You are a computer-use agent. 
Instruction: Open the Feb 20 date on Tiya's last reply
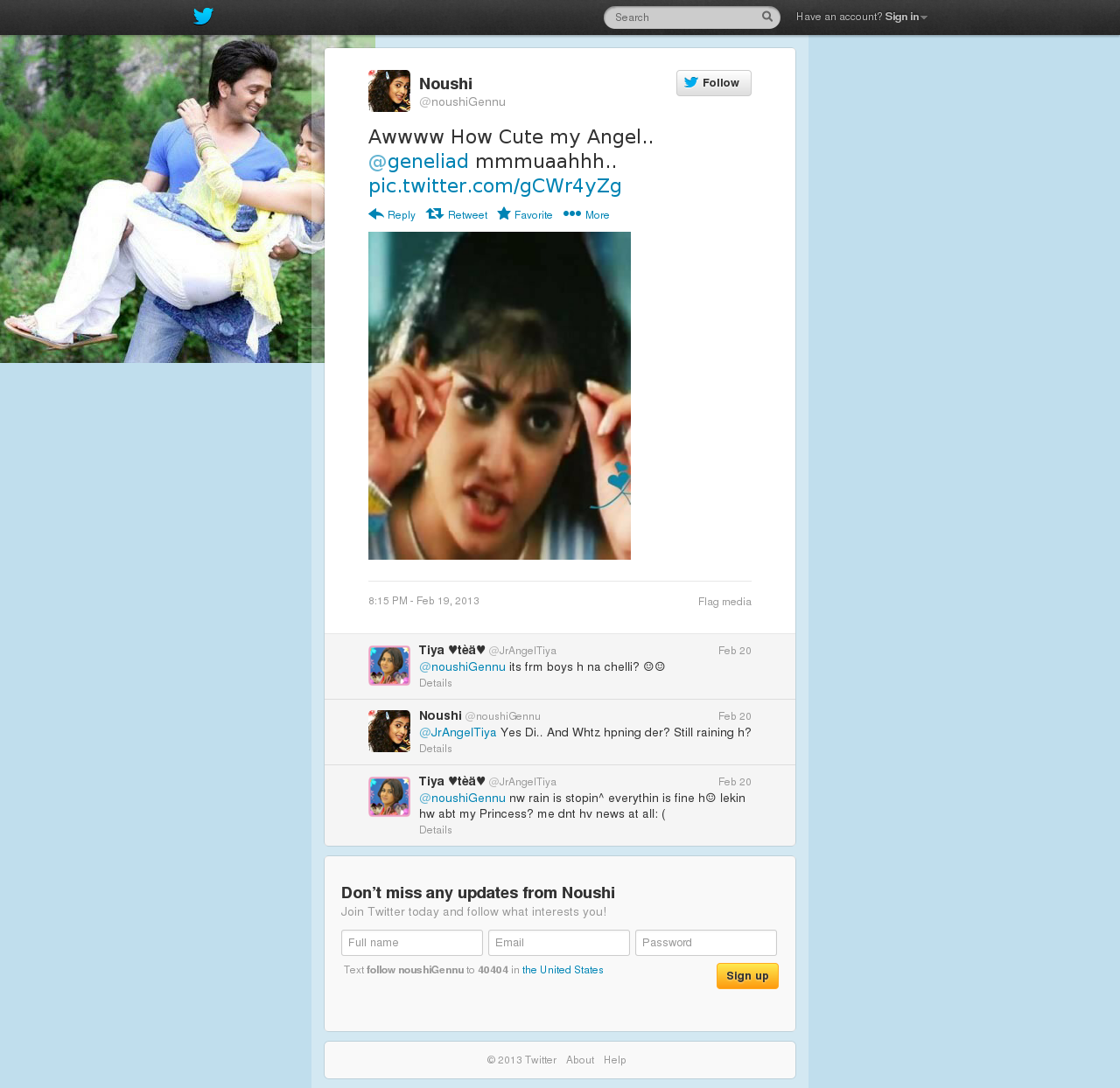735,782
